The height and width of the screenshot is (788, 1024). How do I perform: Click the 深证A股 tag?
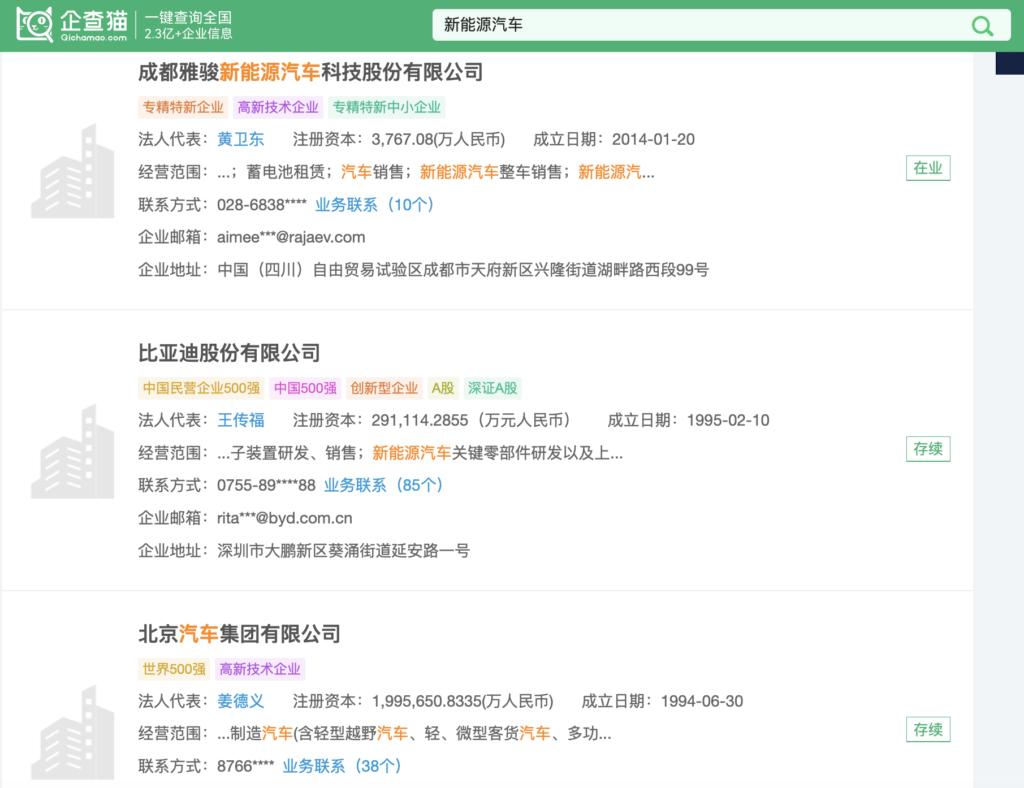pos(494,388)
